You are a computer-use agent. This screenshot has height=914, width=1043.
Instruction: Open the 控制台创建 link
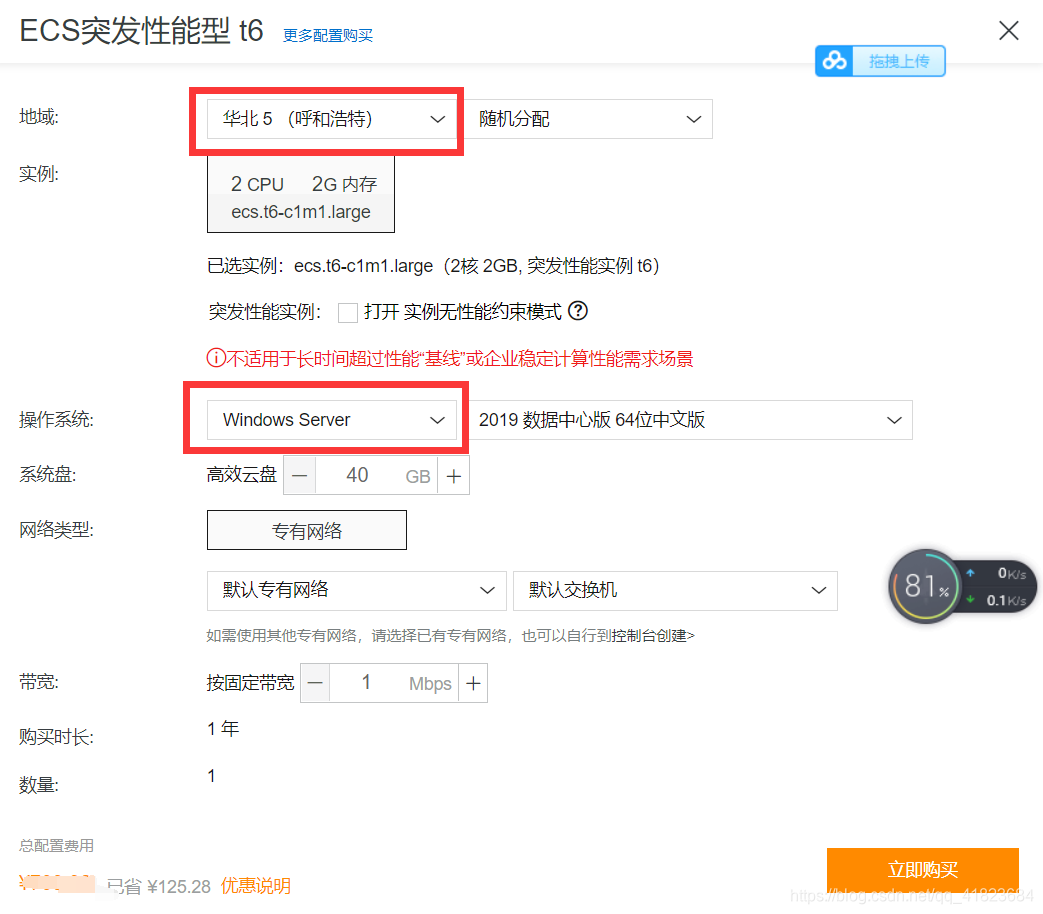653,636
